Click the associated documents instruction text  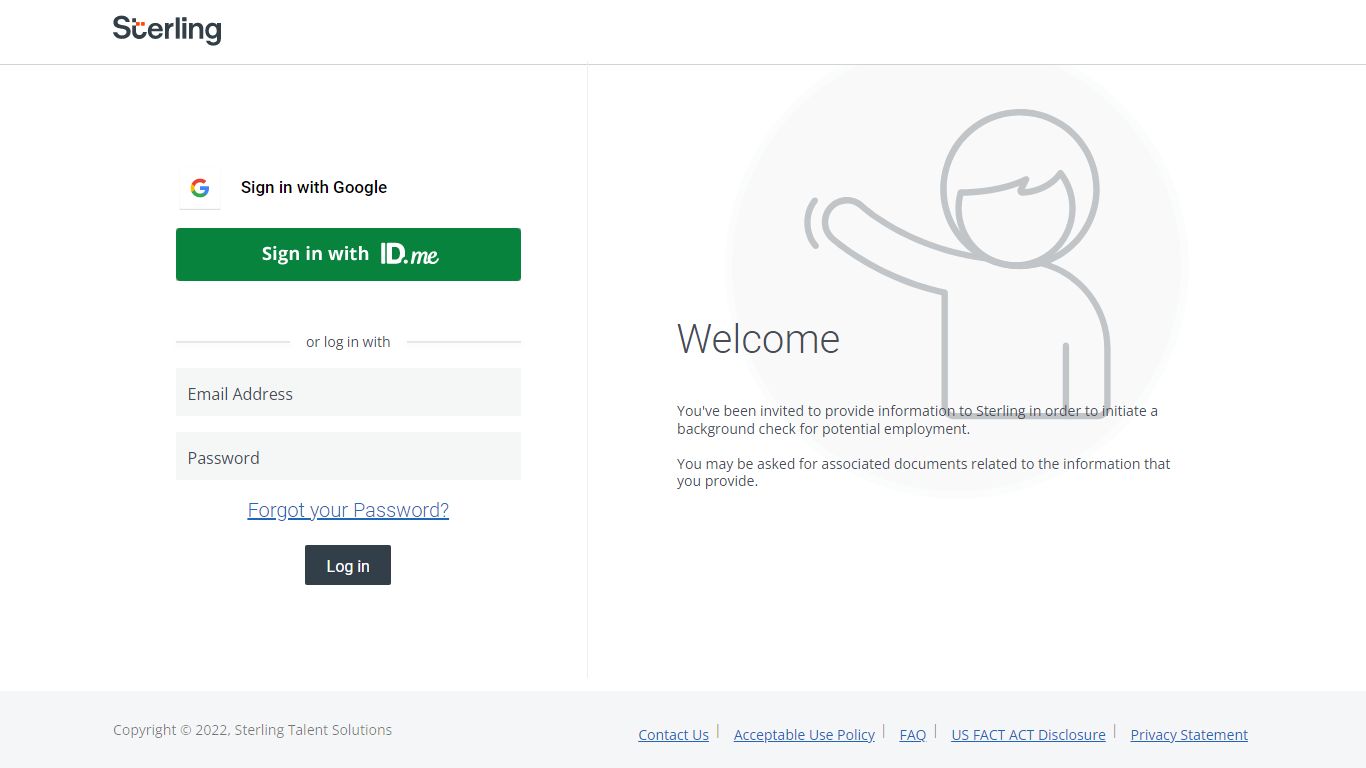pos(923,472)
